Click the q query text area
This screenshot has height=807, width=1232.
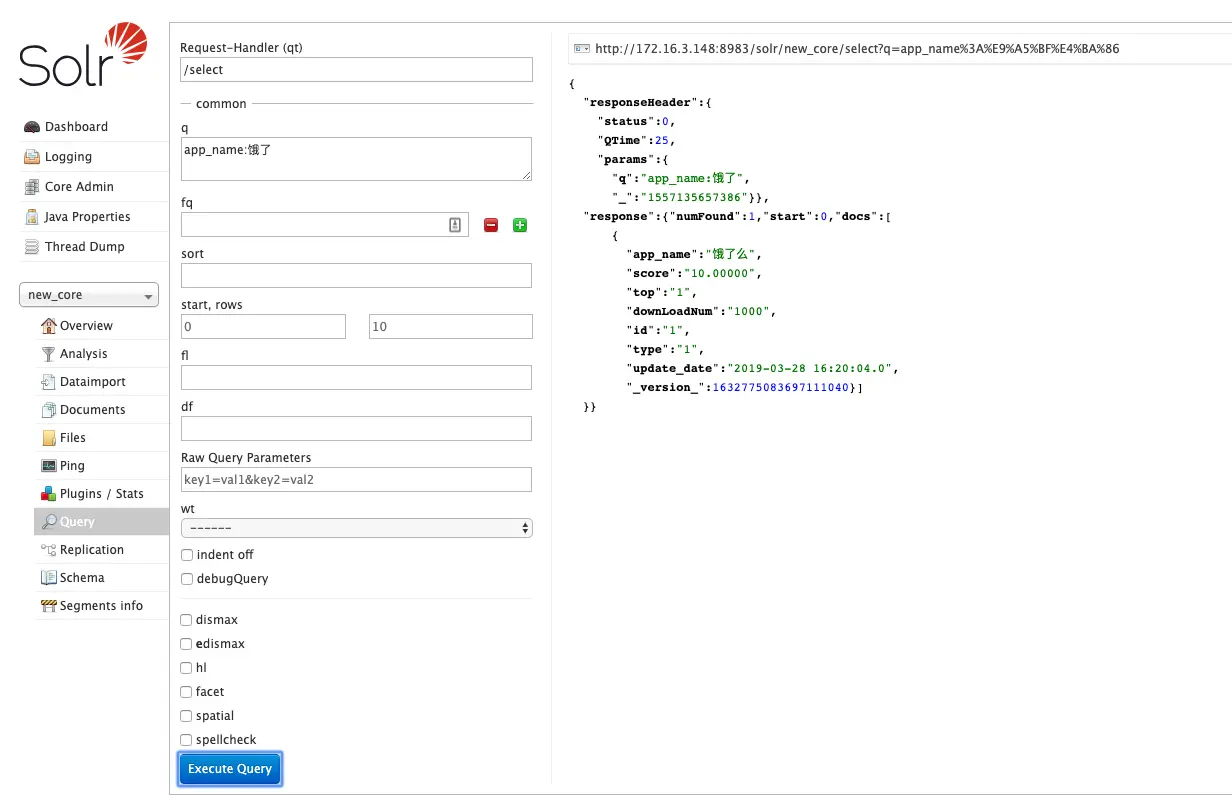coord(356,159)
